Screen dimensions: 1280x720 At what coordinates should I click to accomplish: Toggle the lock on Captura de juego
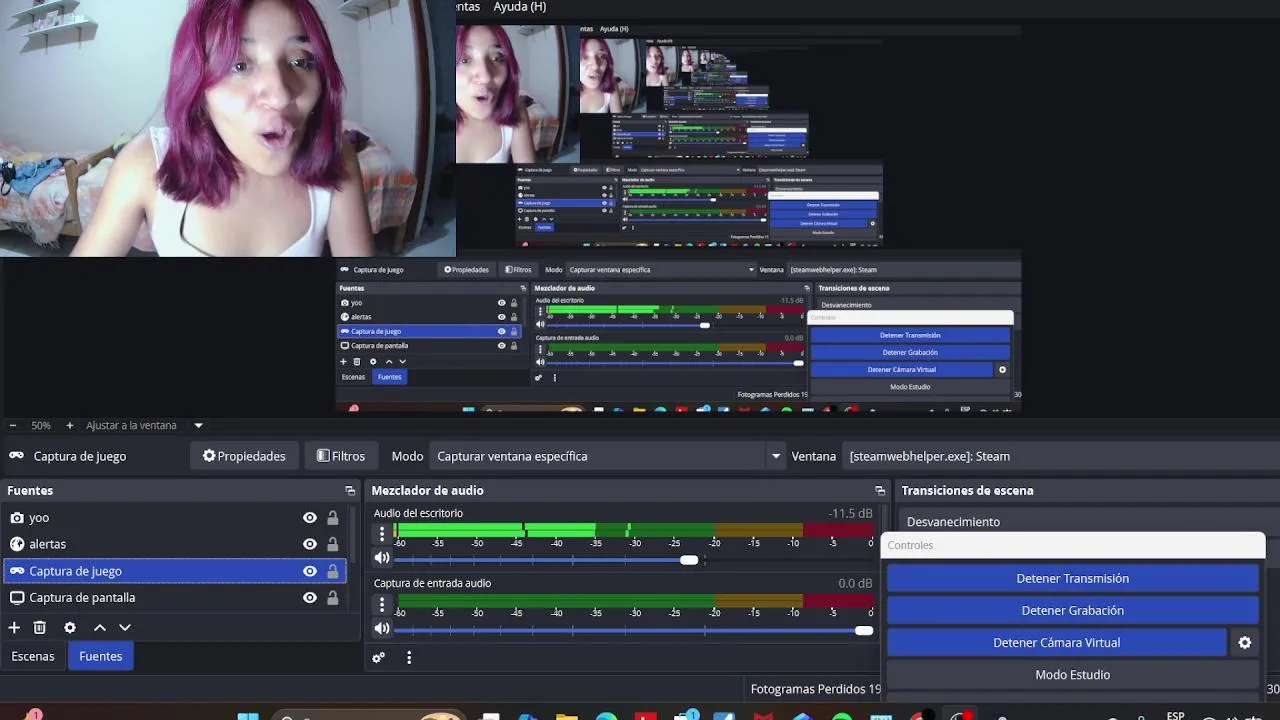pos(333,571)
